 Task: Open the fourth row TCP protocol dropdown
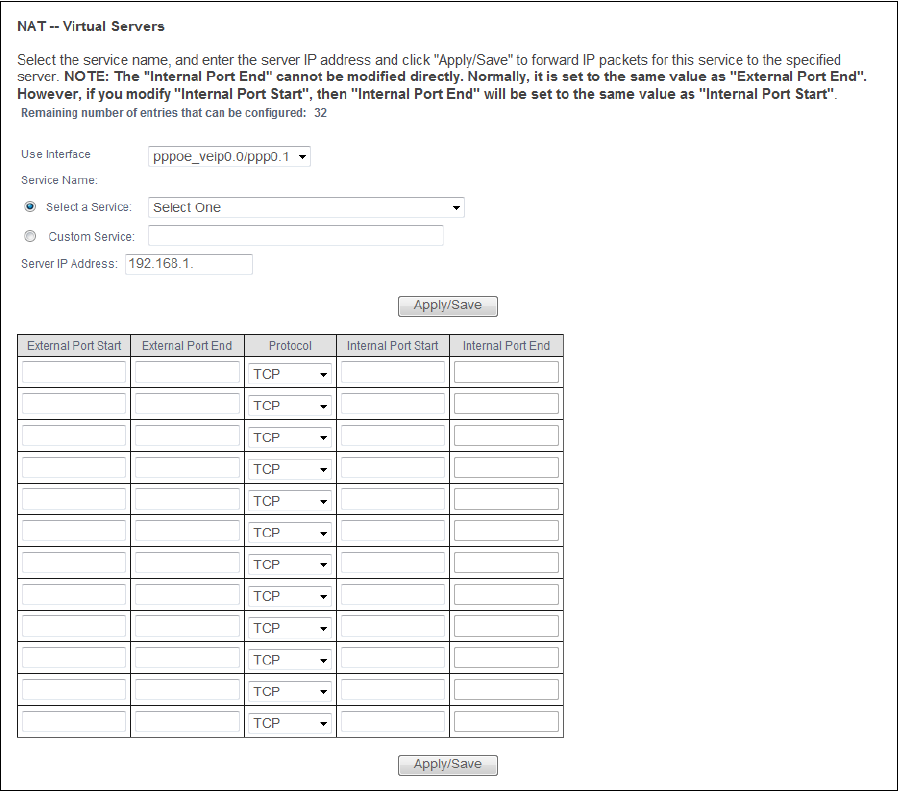coord(290,469)
